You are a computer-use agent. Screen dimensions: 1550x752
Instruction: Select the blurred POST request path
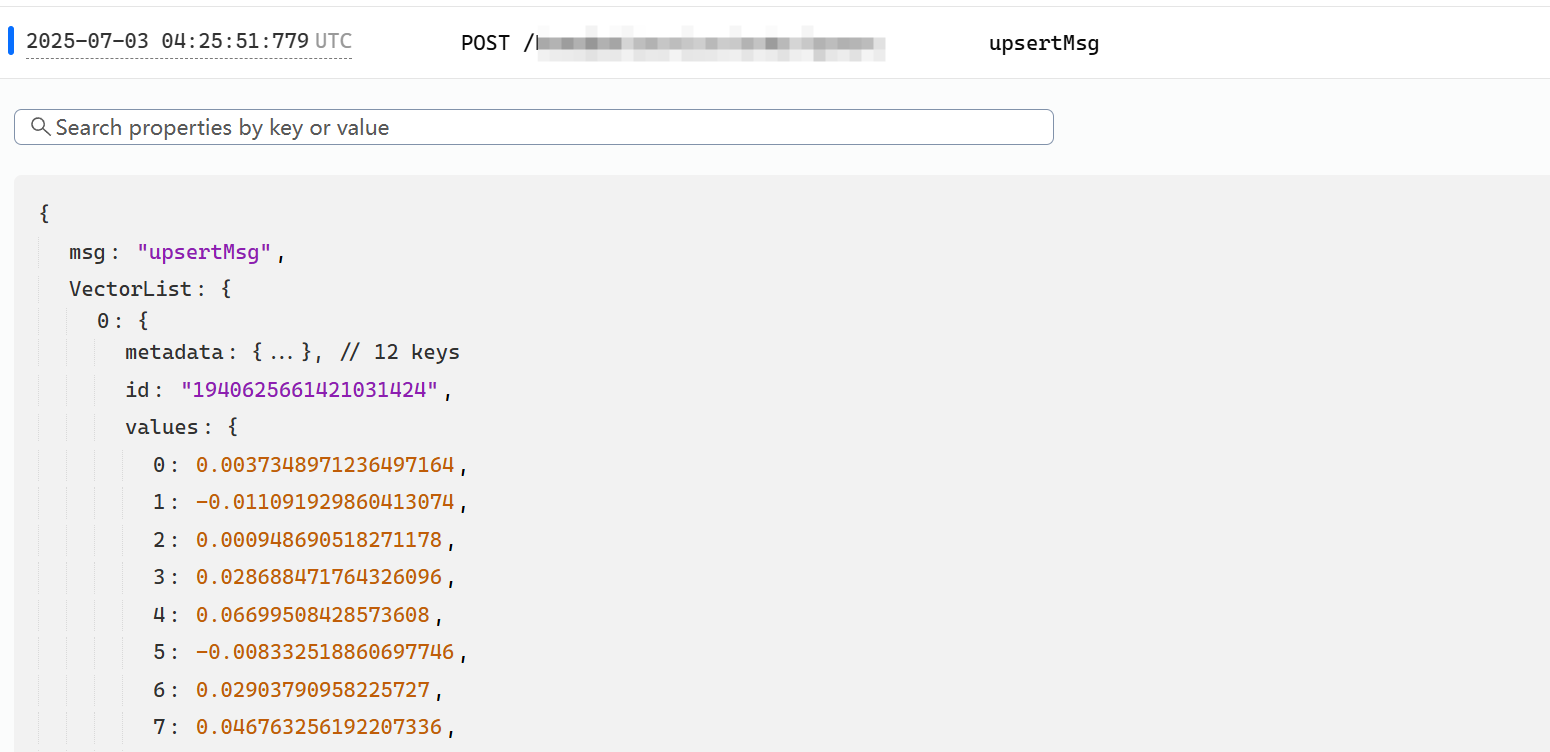[710, 44]
